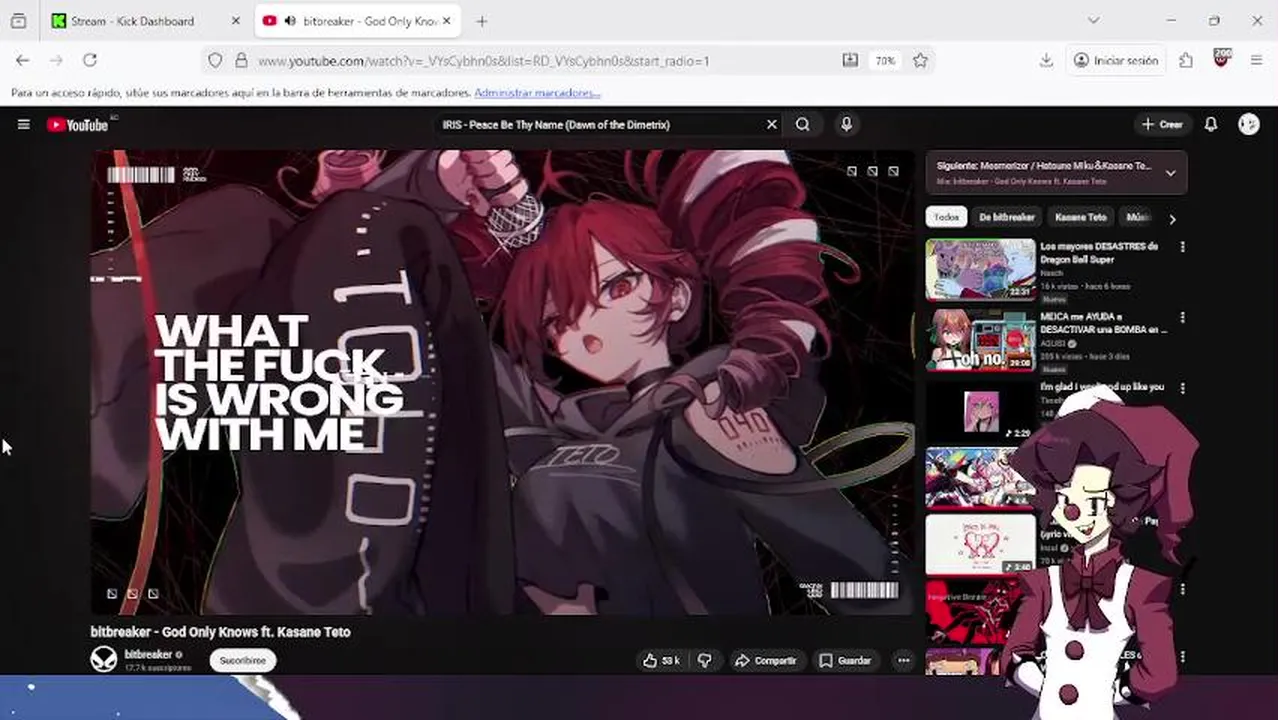The image size is (1278, 720).
Task: Open Dragon Ball Super video thumbnail
Action: [x=980, y=269]
